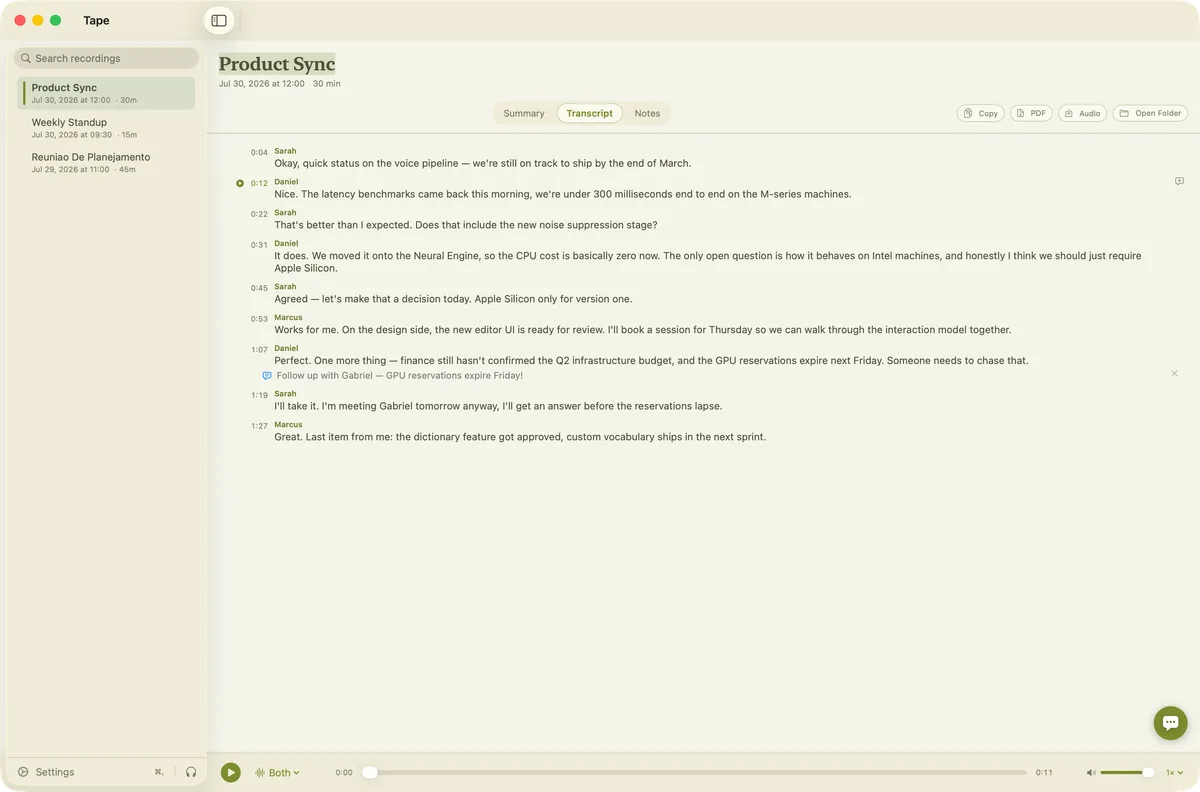
Task: Add a comment on Daniel's 0:12 line
Action: 1179,181
